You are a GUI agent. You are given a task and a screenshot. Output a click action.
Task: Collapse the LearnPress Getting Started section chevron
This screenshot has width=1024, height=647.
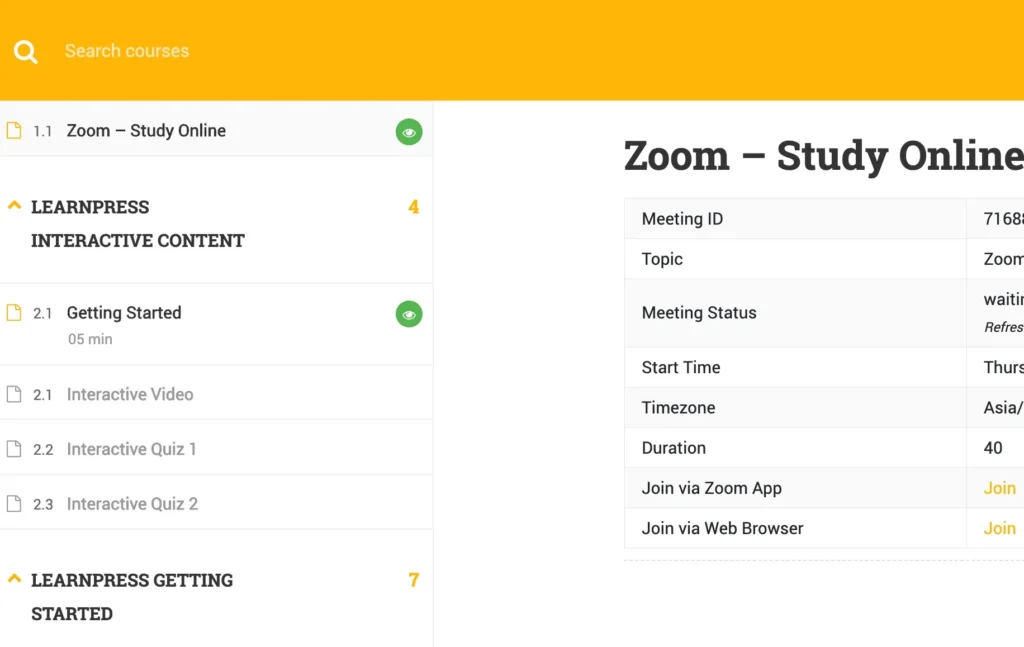click(x=14, y=578)
